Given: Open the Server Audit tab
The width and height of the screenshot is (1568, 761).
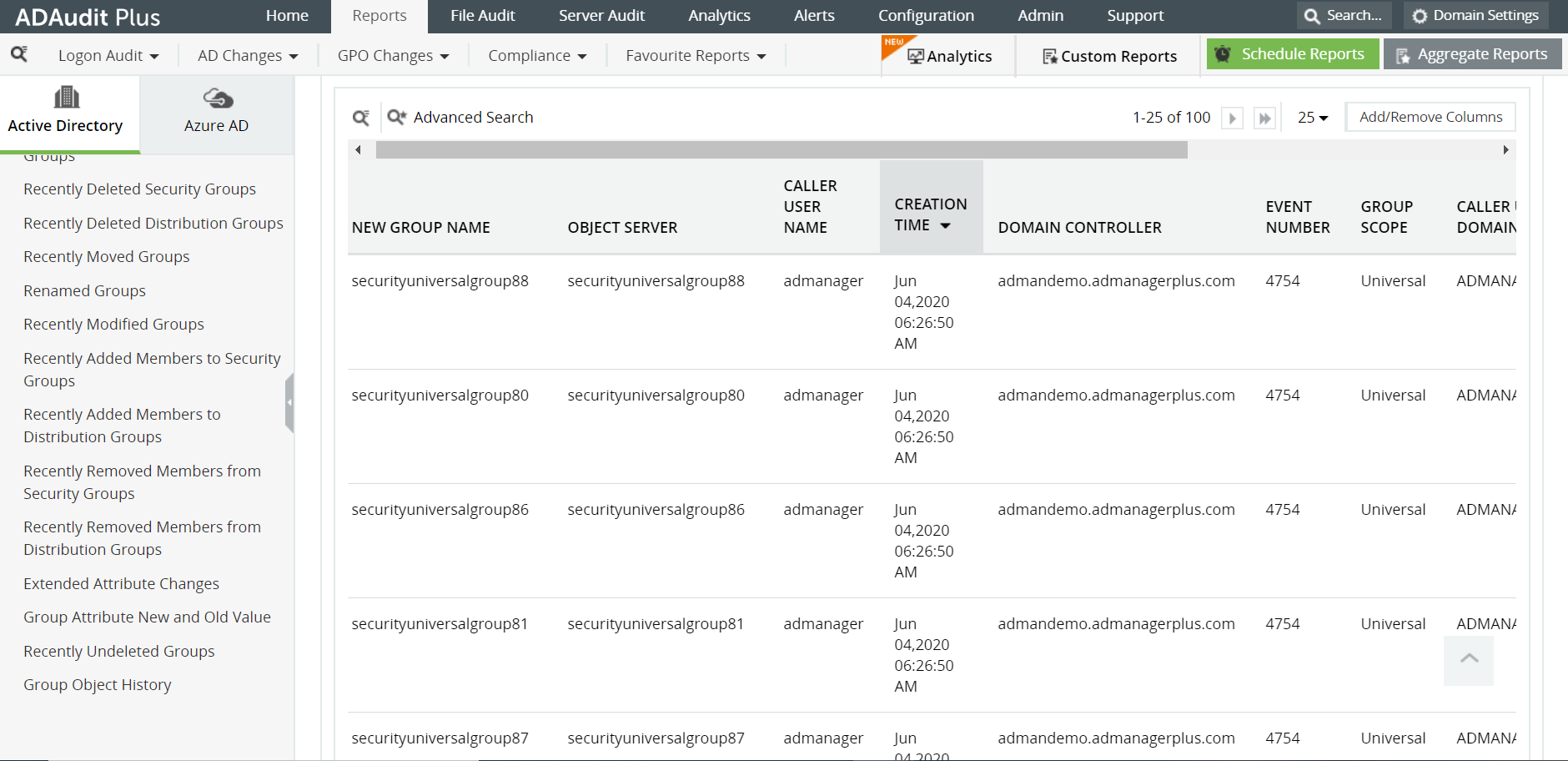Looking at the screenshot, I should [601, 16].
